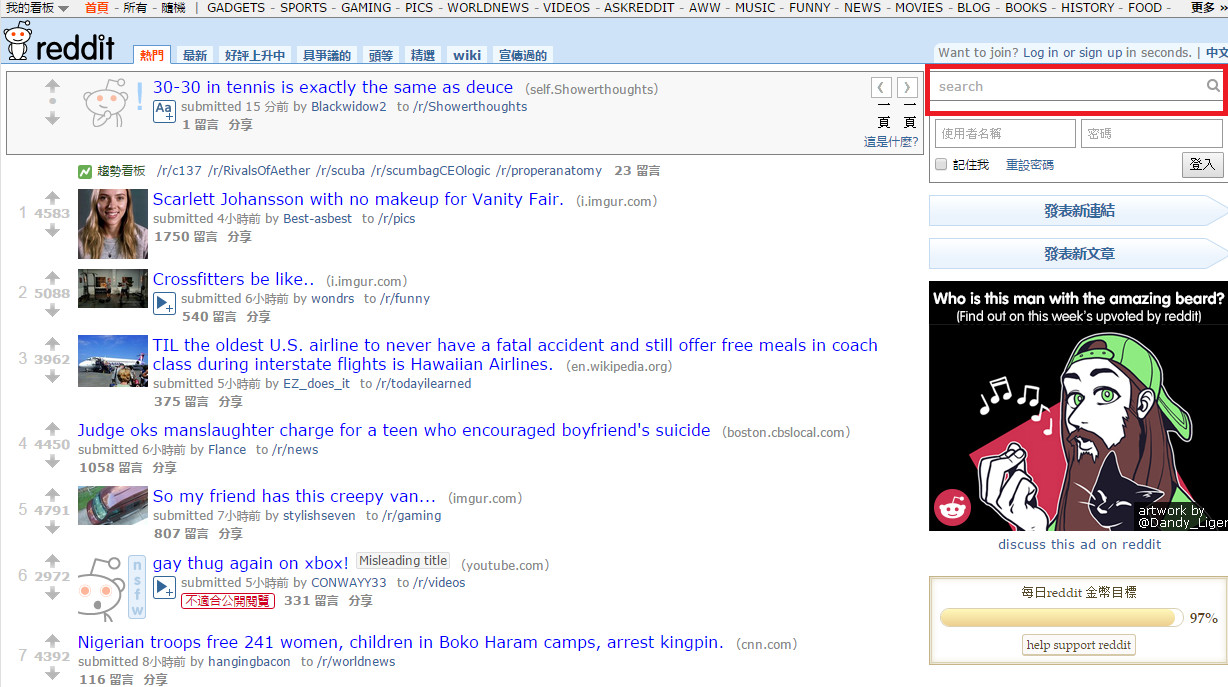
Task: Open the Crossfitters post thumbnail
Action: 113,288
